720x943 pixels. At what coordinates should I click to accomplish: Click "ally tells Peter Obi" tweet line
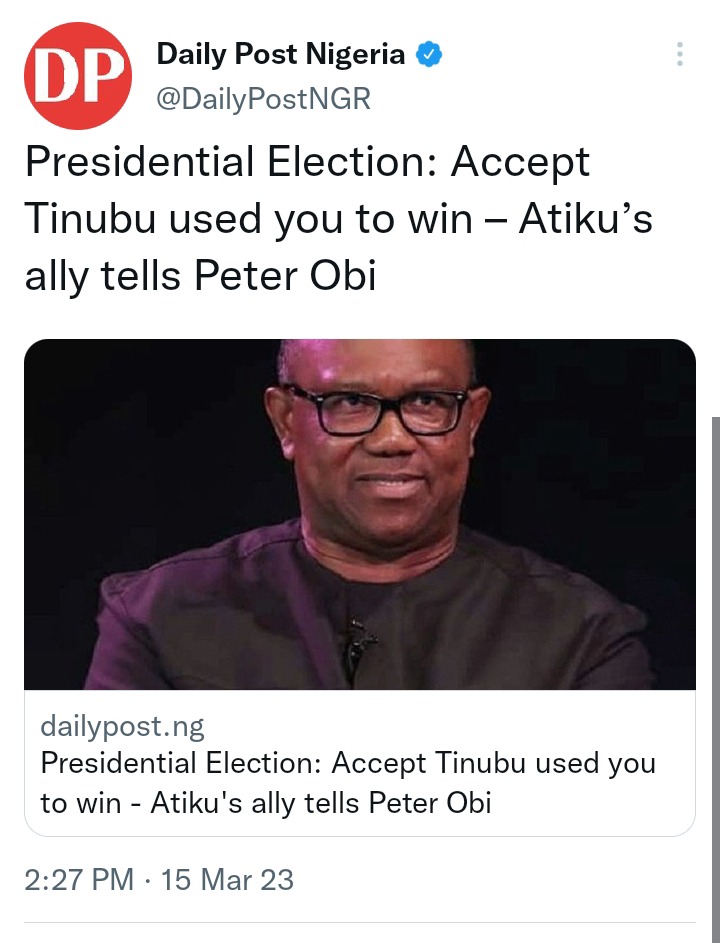click(x=200, y=276)
